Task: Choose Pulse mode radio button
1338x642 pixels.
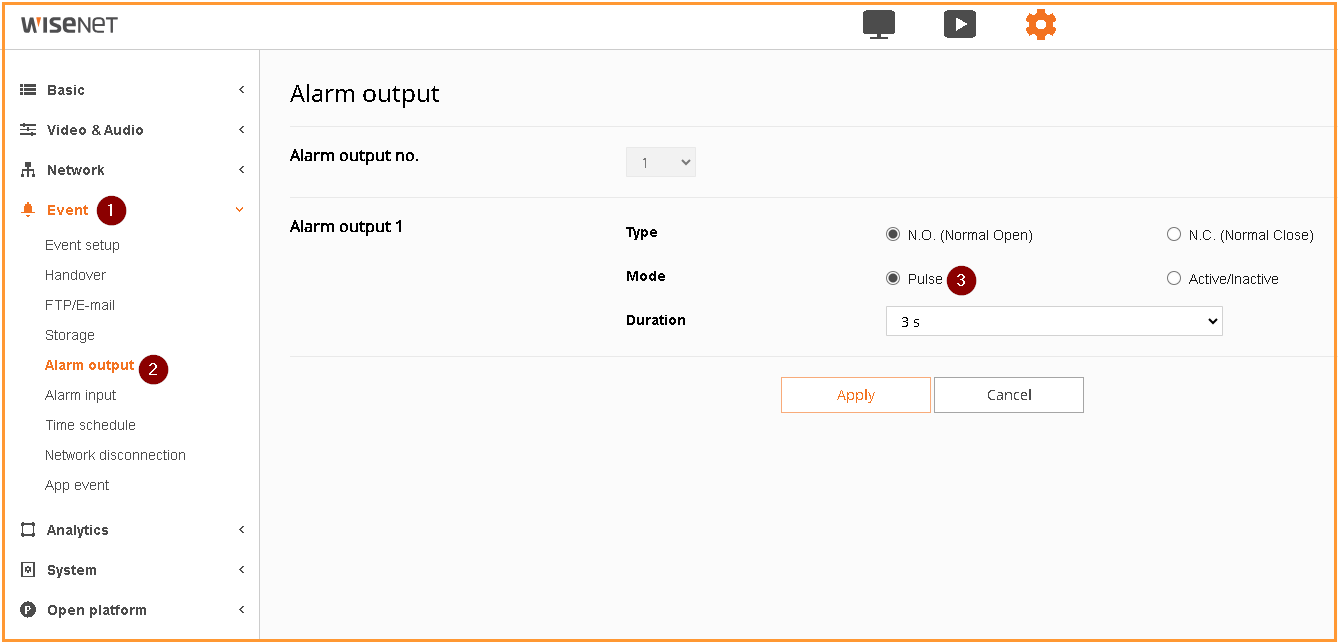Action: (x=893, y=279)
